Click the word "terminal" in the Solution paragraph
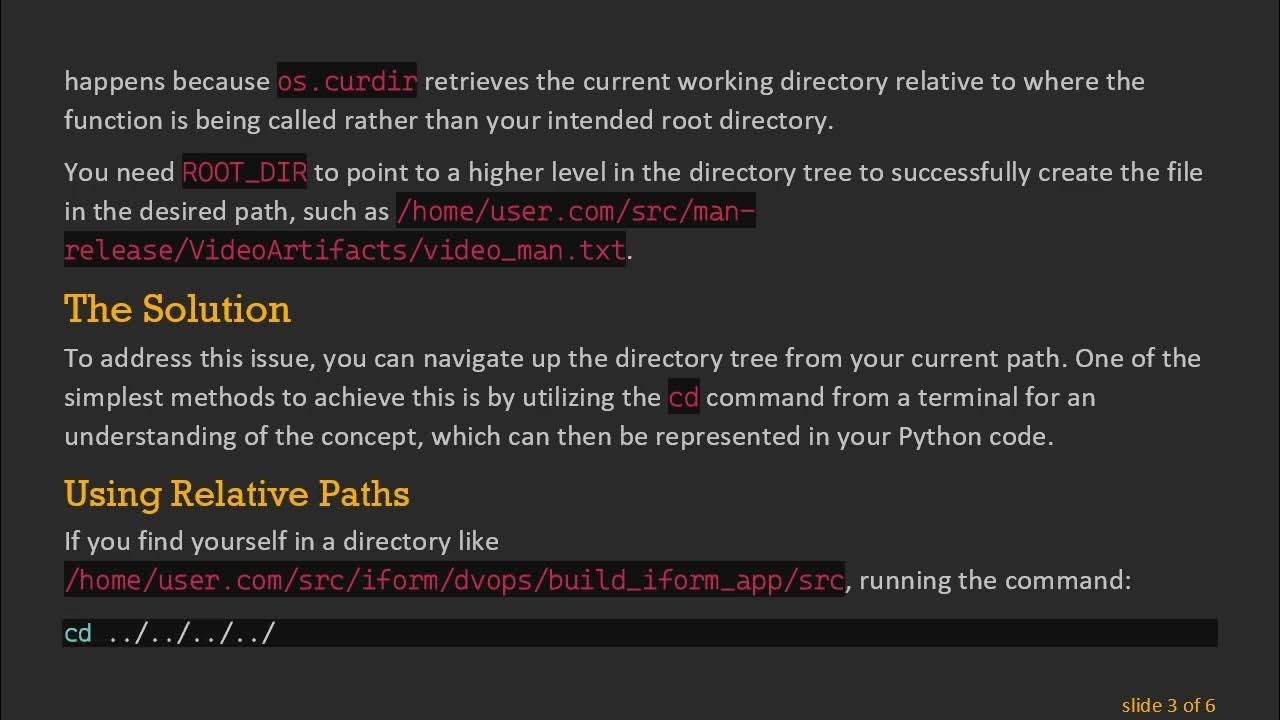The width and height of the screenshot is (1280, 720). (x=967, y=397)
